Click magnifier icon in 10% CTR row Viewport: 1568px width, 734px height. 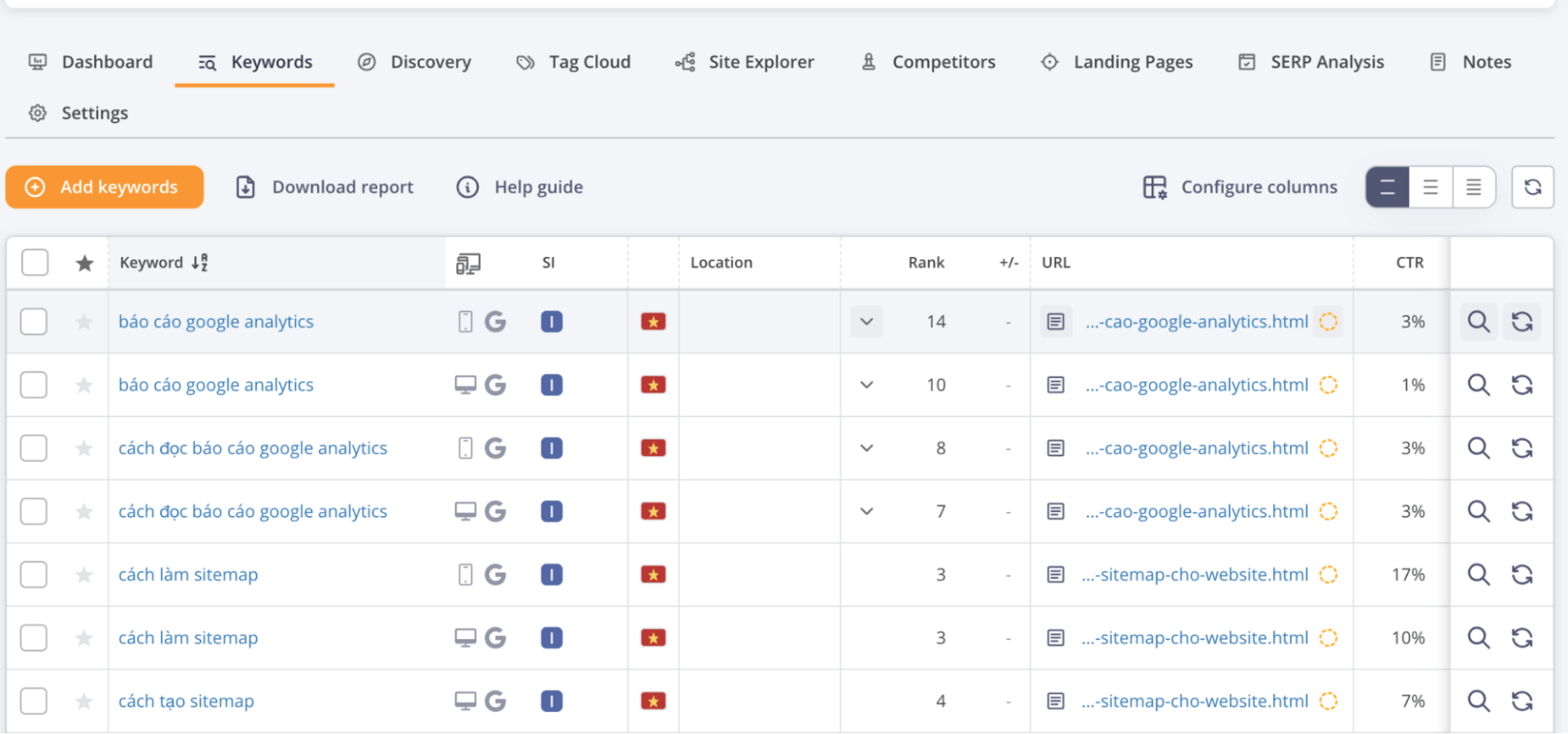[1478, 638]
